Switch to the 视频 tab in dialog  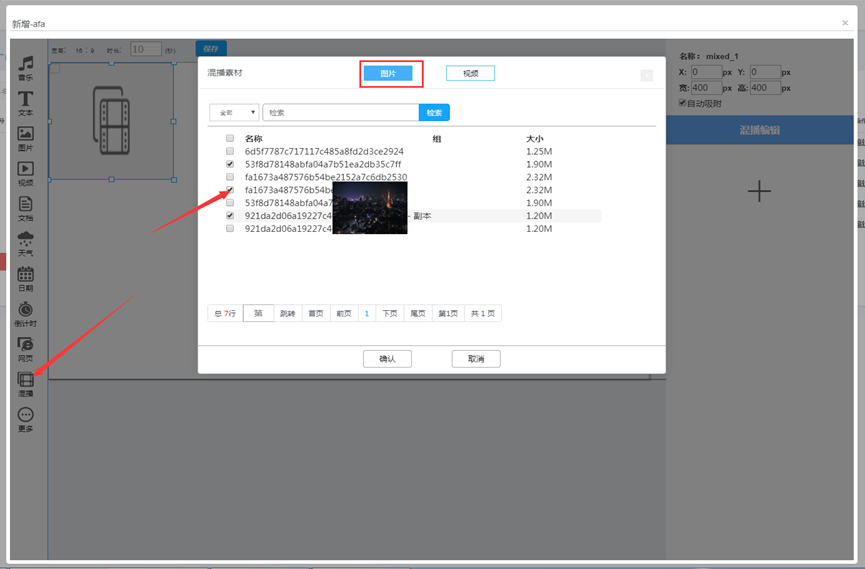coord(470,73)
